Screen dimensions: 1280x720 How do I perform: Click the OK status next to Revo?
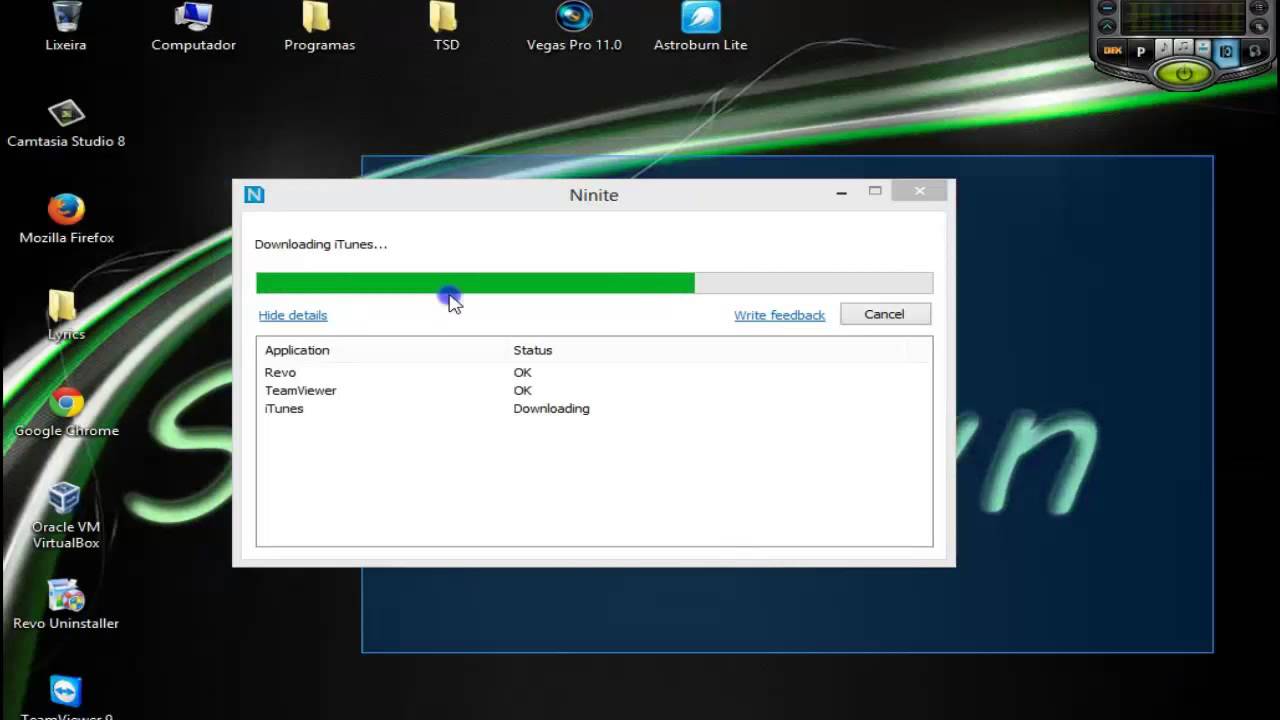[522, 372]
